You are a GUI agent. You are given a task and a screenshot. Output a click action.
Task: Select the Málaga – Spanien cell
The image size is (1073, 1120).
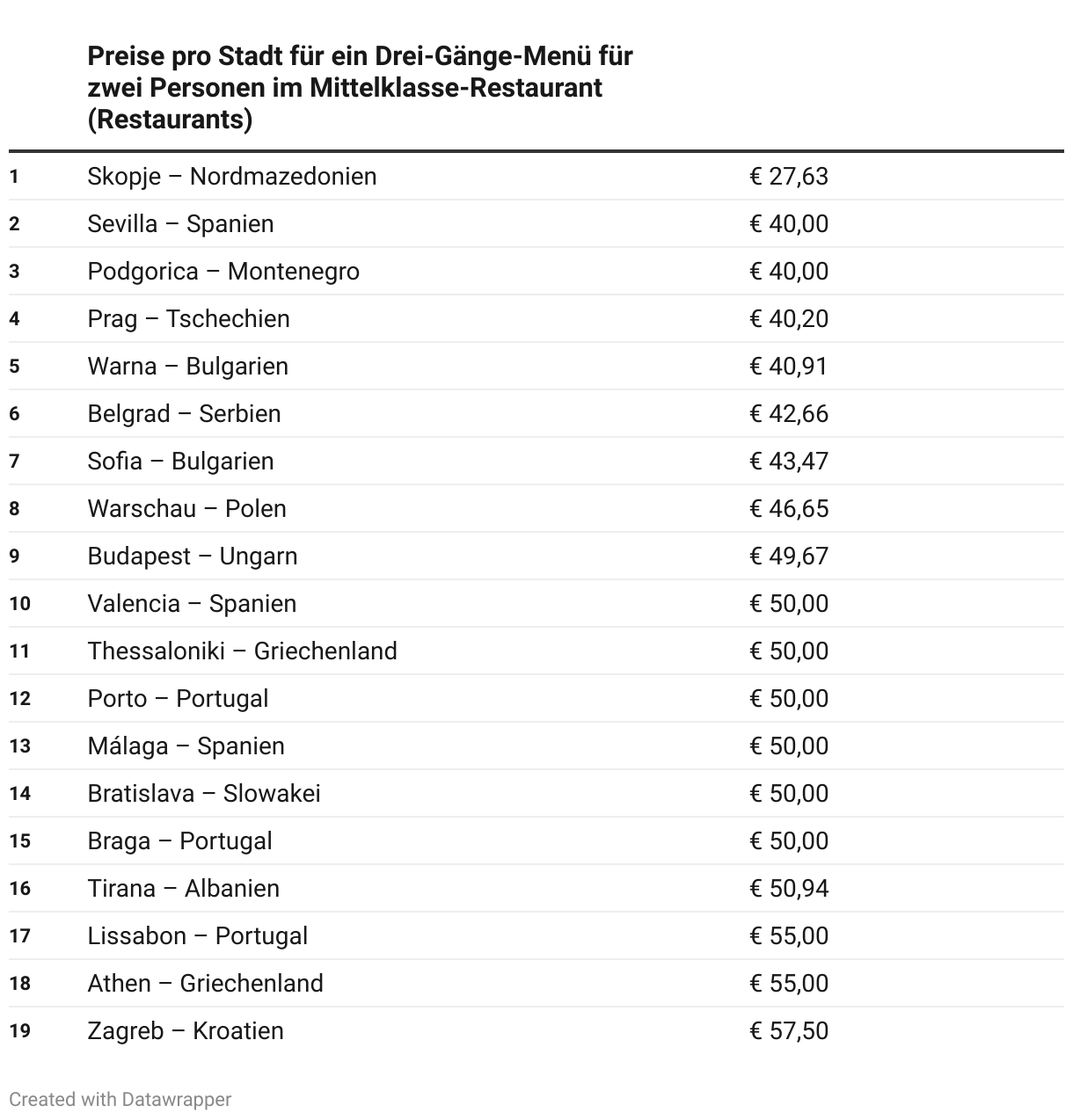coord(186,746)
